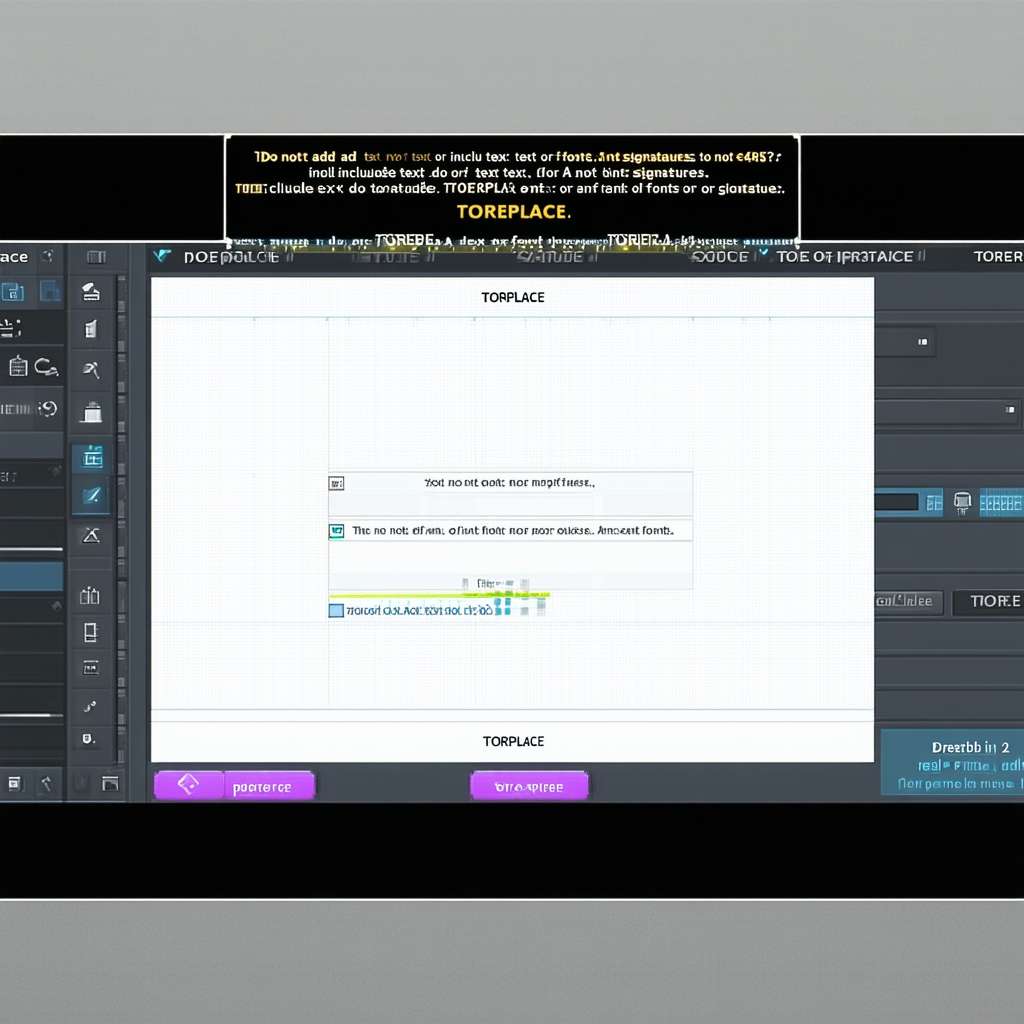Click the compass tool below the pencil tool
The image size is (1024, 1024).
click(x=91, y=536)
